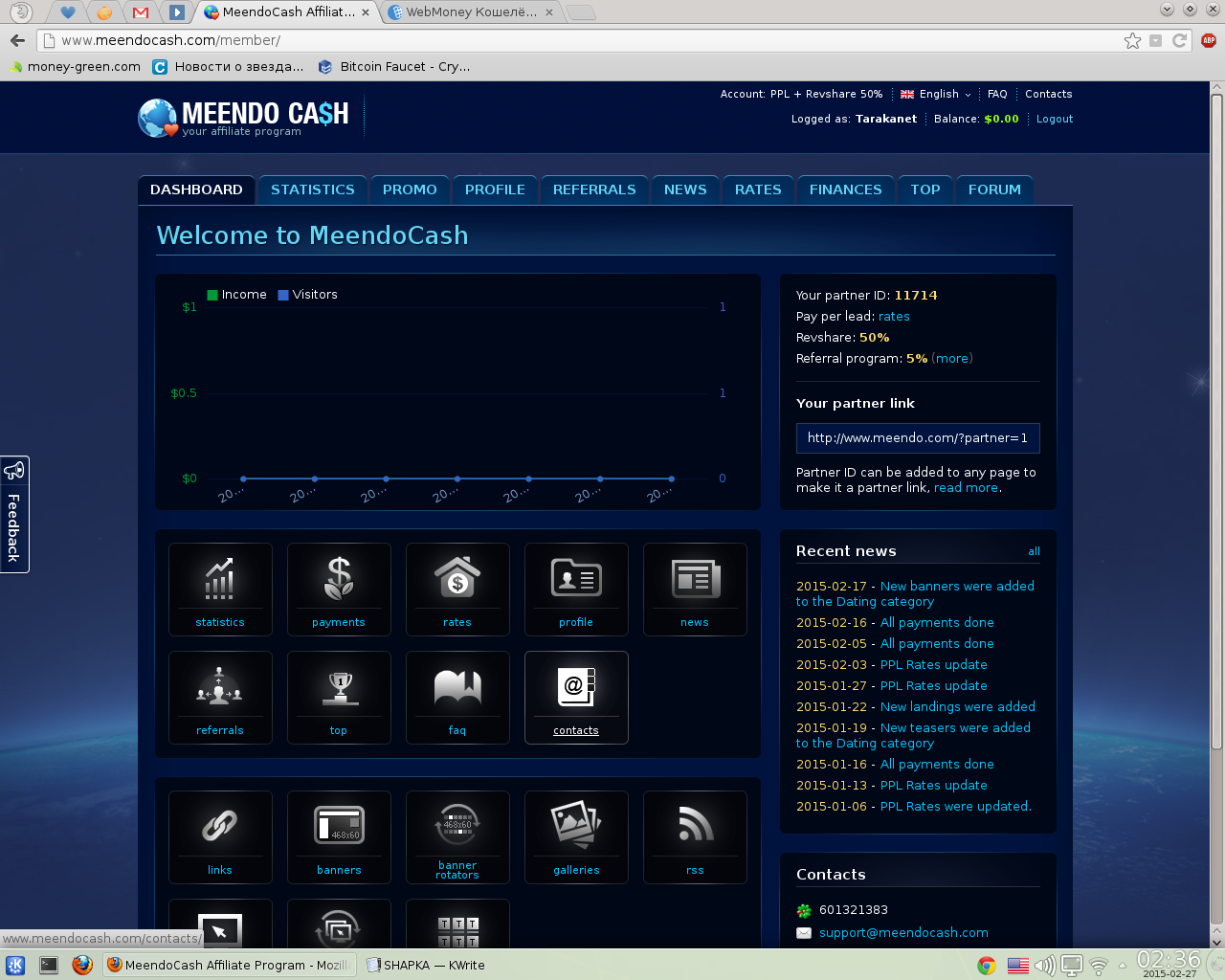Click referral program (more) link
1225x980 pixels.
point(952,359)
